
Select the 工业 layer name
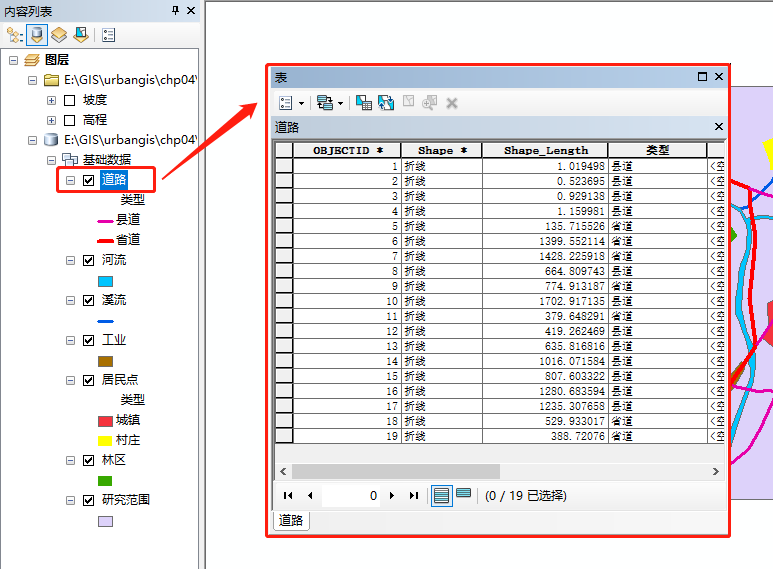click(x=114, y=340)
